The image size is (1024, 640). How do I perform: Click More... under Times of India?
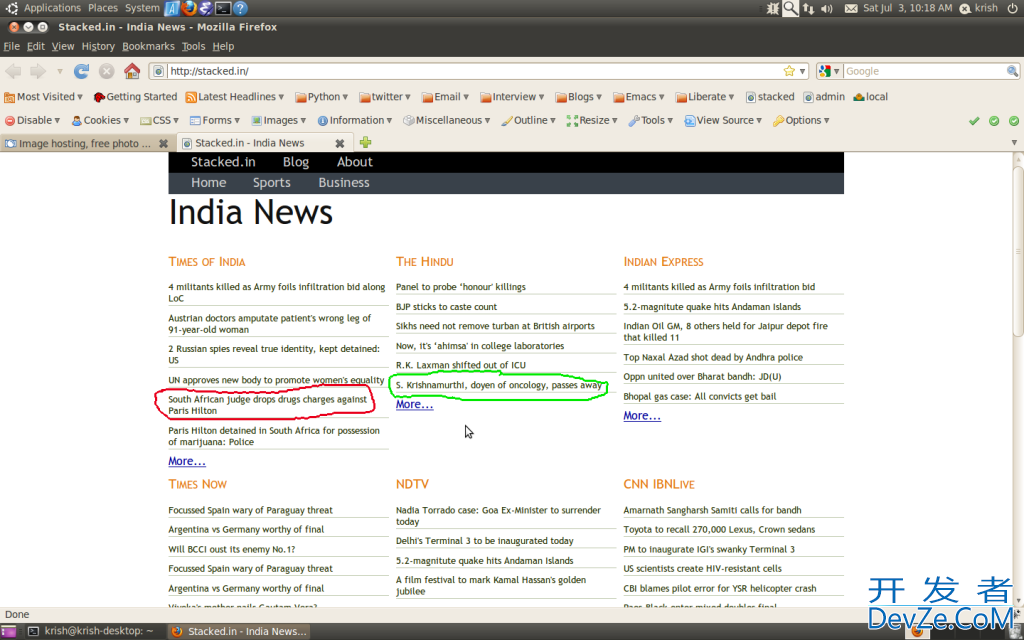[x=187, y=461]
